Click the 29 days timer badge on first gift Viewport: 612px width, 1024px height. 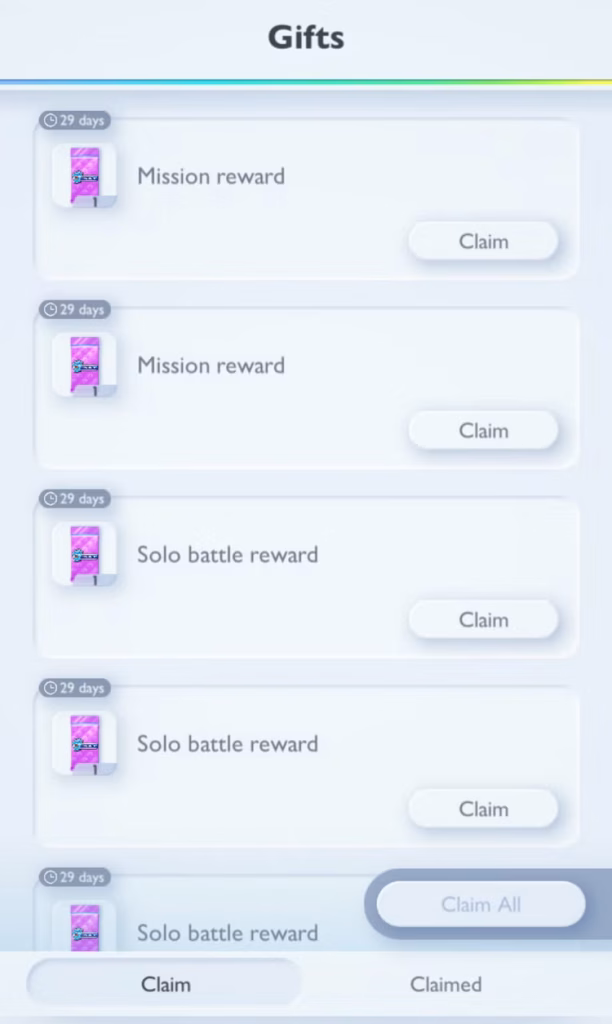tap(74, 121)
